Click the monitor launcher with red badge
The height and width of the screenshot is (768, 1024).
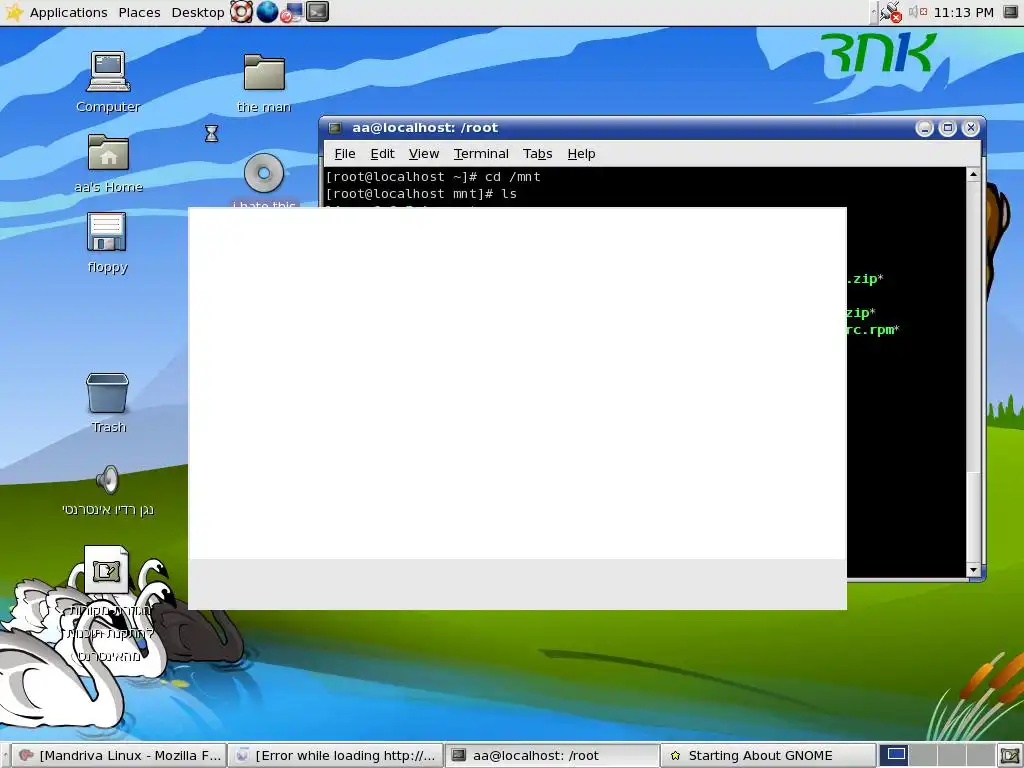pyautogui.click(x=292, y=12)
